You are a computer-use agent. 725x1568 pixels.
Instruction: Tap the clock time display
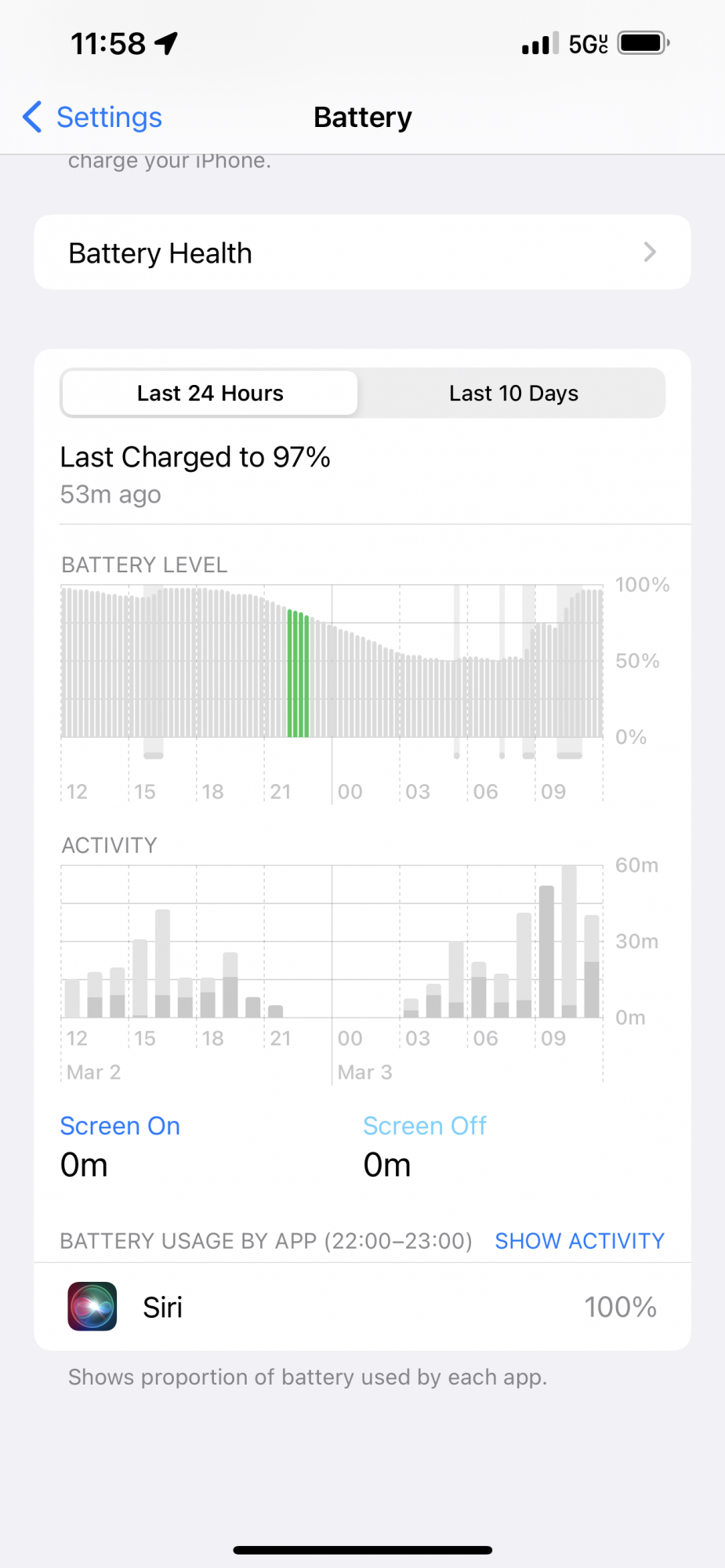pyautogui.click(x=108, y=44)
